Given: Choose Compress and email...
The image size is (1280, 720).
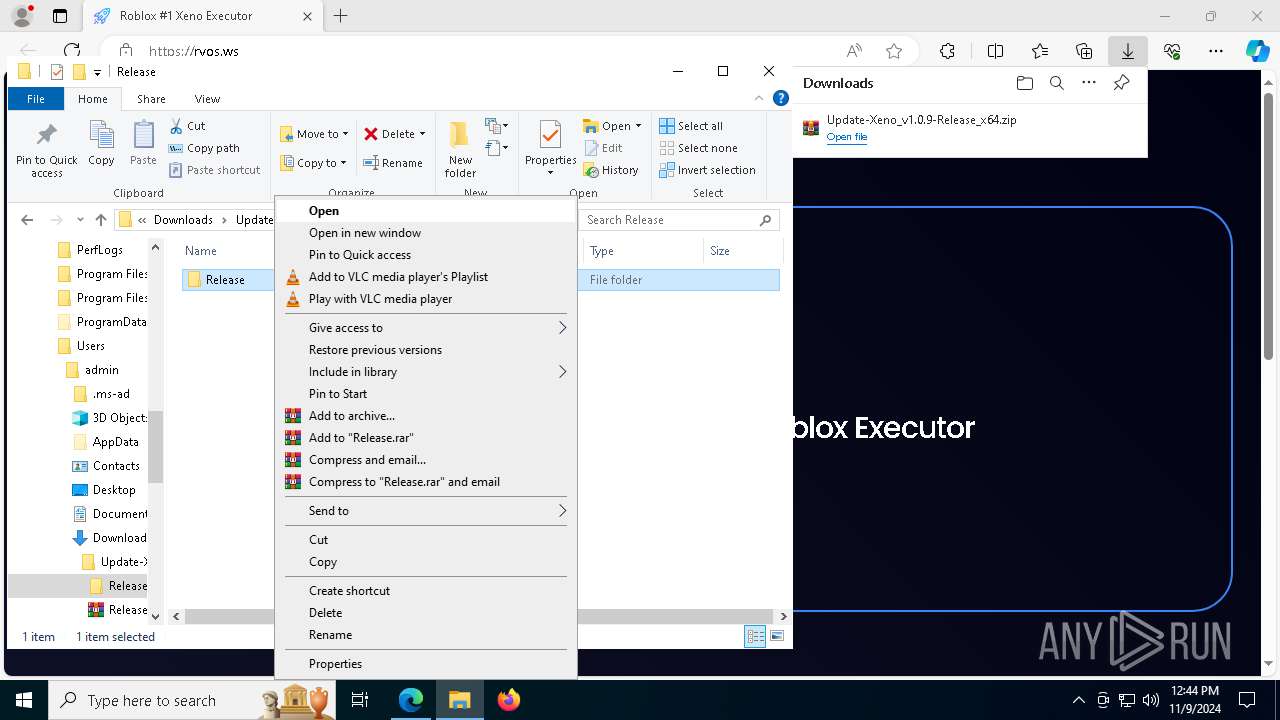Looking at the screenshot, I should pos(426,460).
